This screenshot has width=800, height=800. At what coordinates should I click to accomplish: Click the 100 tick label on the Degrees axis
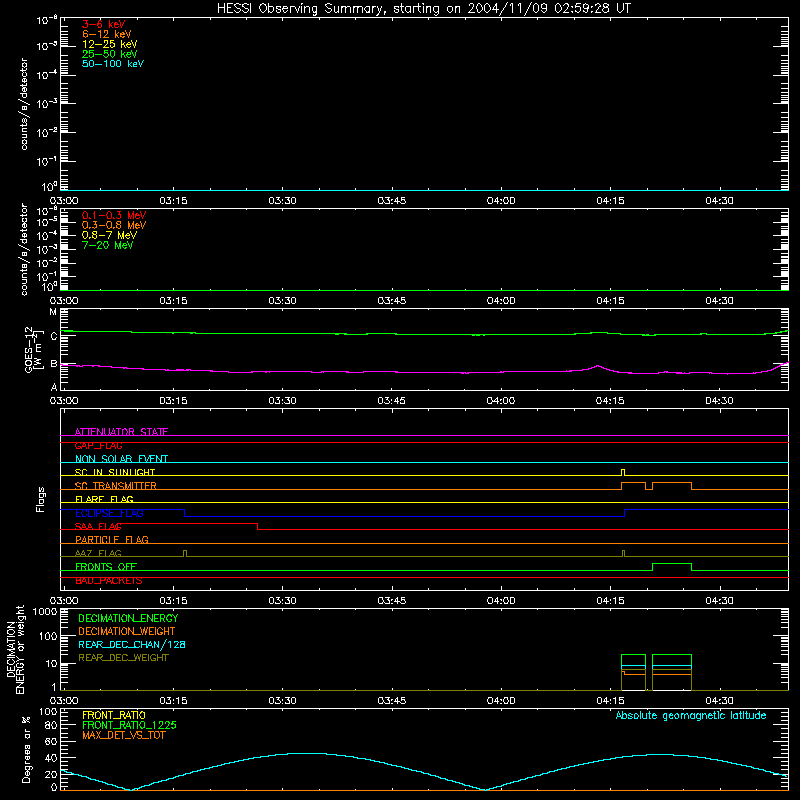coord(48,711)
